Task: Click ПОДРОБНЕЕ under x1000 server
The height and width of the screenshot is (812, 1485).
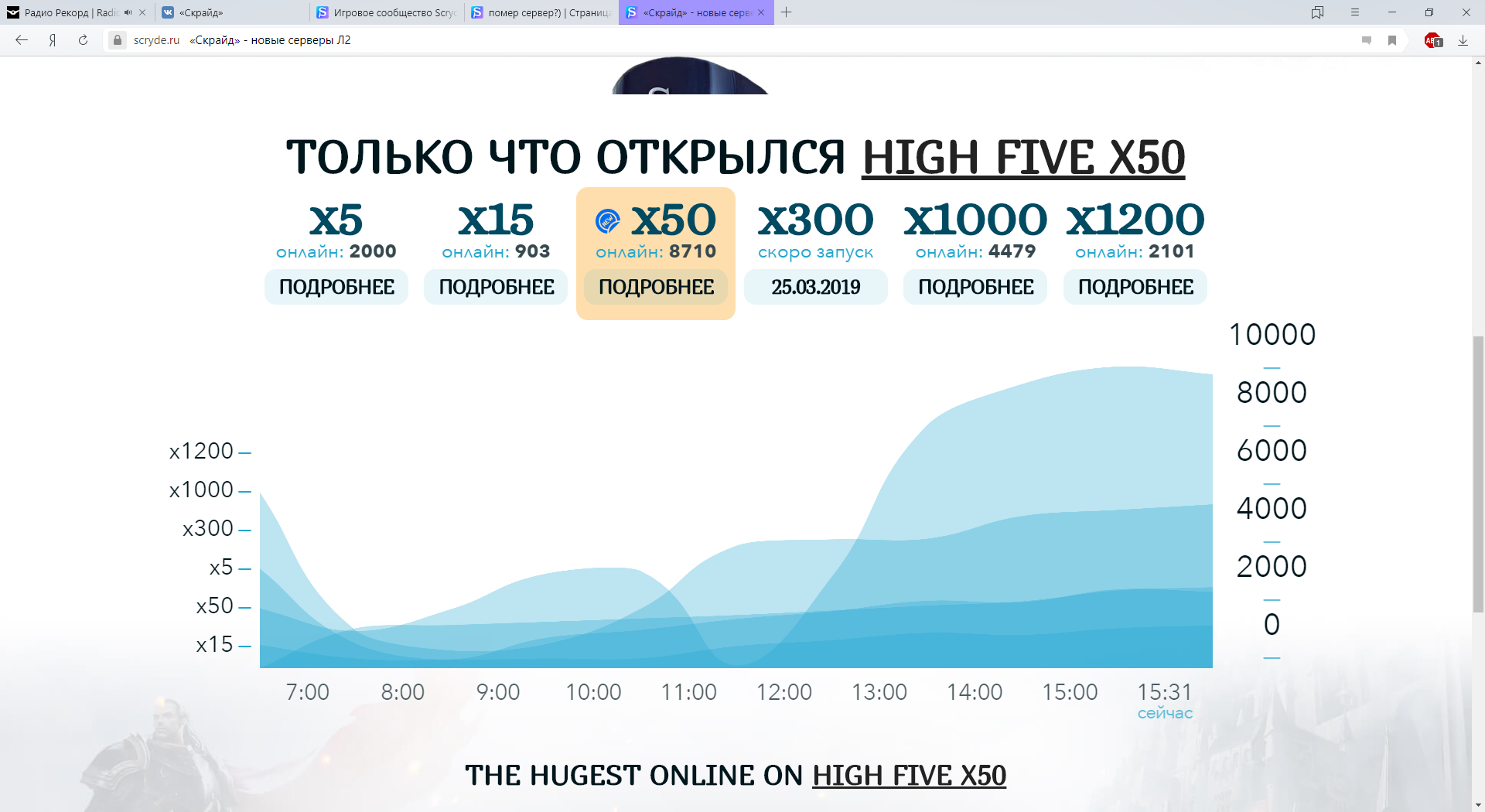Action: pyautogui.click(x=975, y=287)
